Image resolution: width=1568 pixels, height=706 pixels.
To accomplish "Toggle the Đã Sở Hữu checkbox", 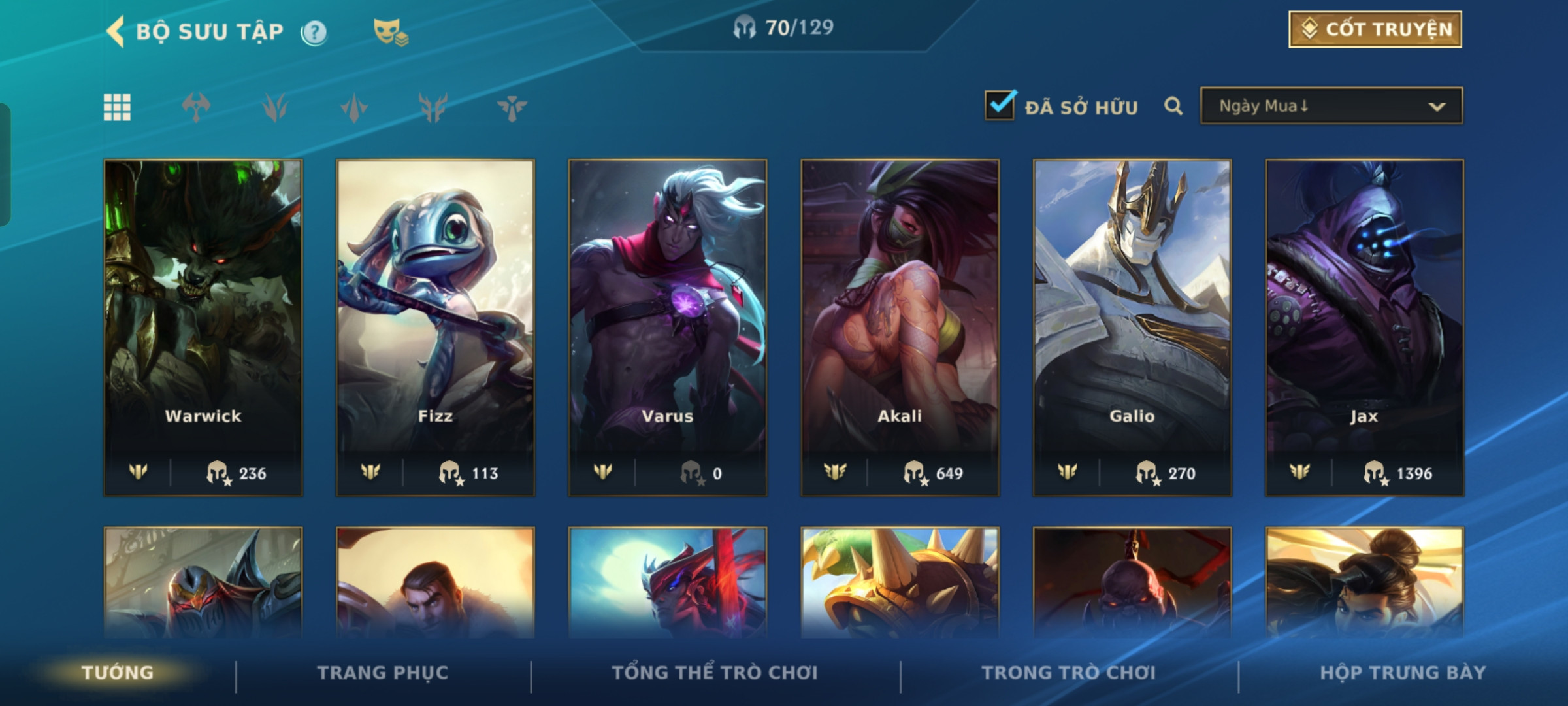I will click(1000, 105).
